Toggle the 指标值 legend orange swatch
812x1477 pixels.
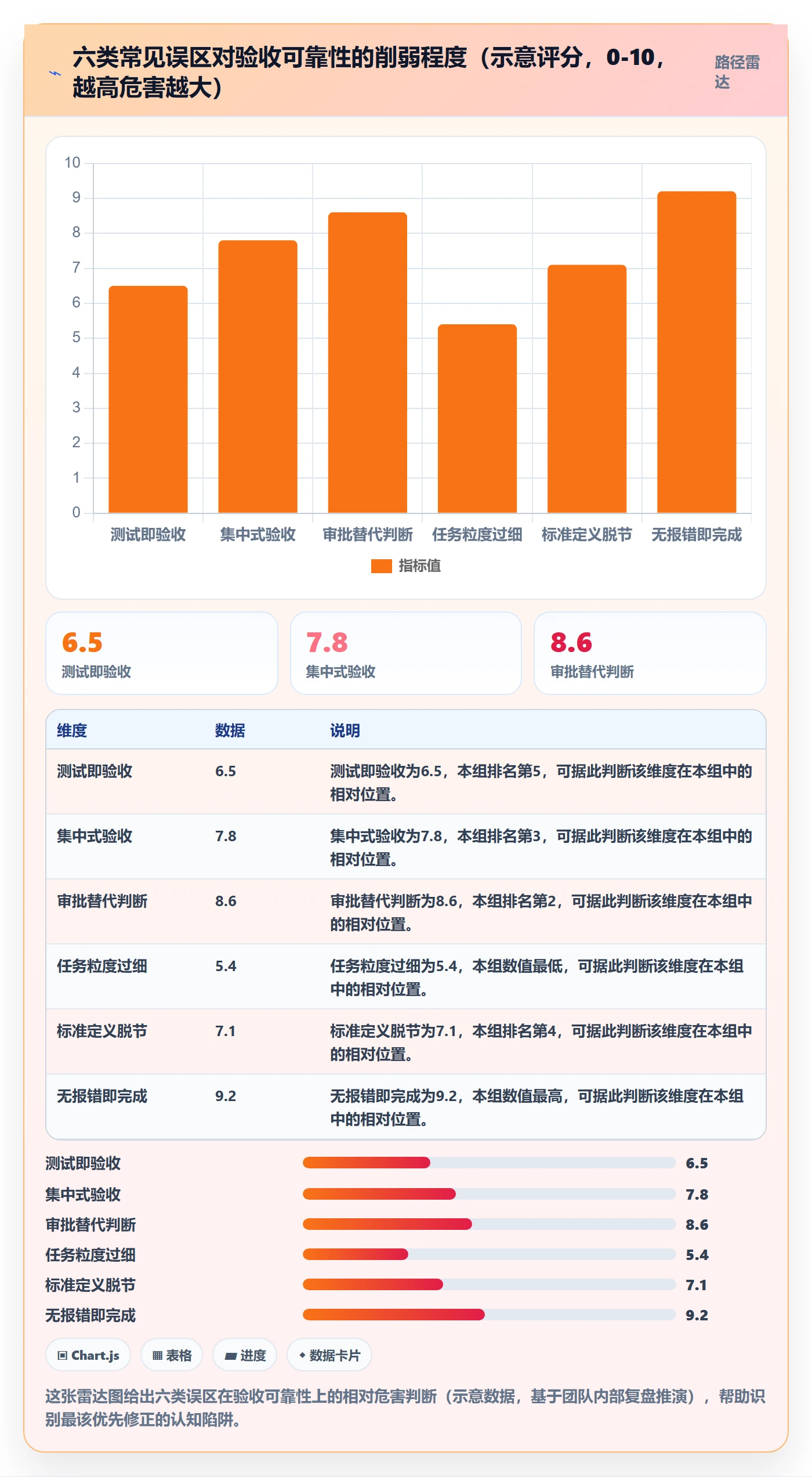tap(381, 566)
